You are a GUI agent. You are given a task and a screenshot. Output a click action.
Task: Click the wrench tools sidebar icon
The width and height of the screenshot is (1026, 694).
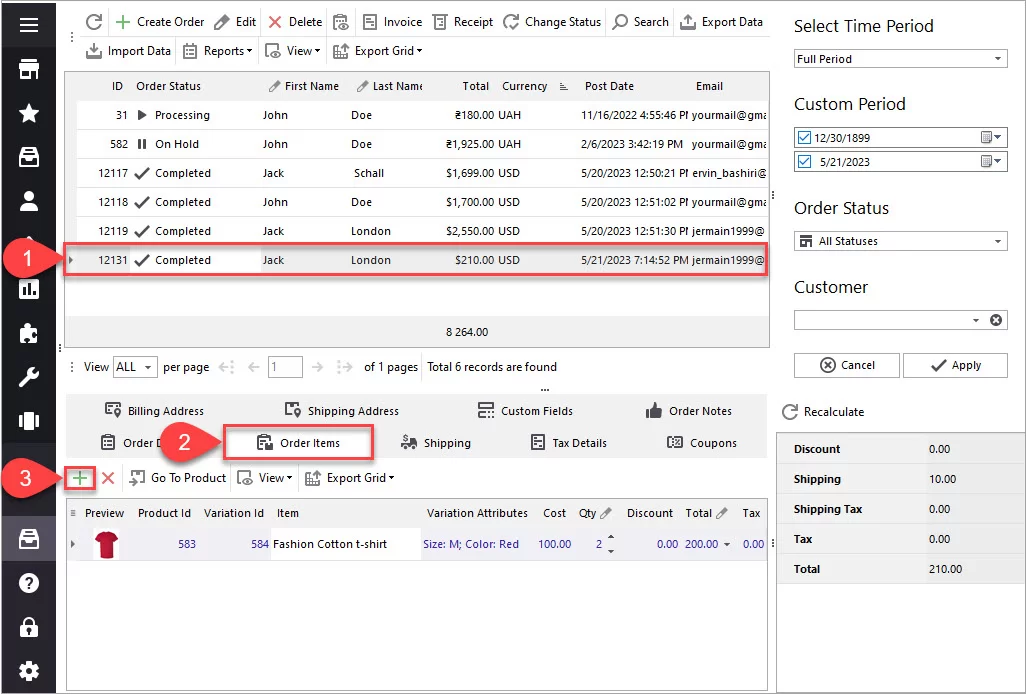point(29,377)
